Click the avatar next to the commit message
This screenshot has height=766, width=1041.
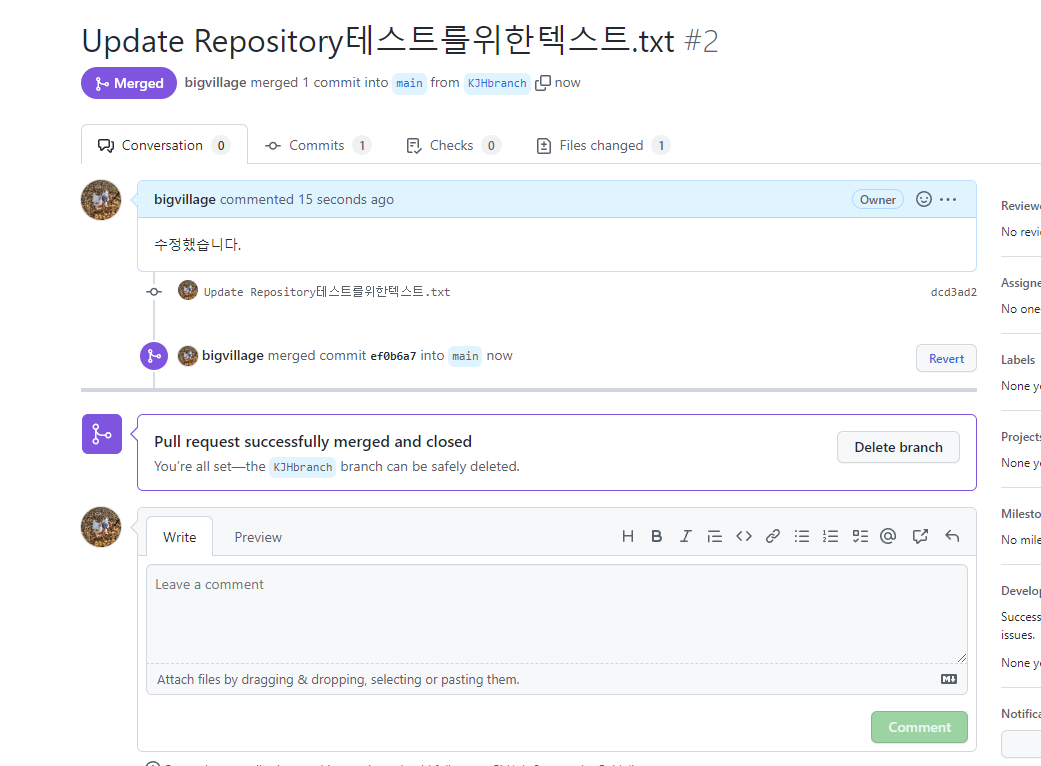click(188, 290)
